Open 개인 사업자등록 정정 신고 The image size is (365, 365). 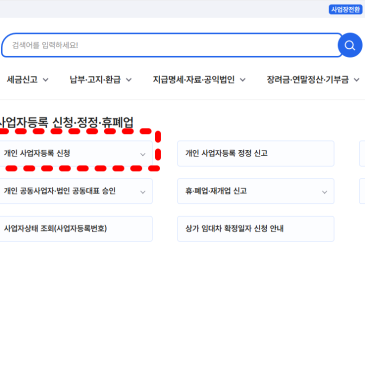tap(256, 153)
